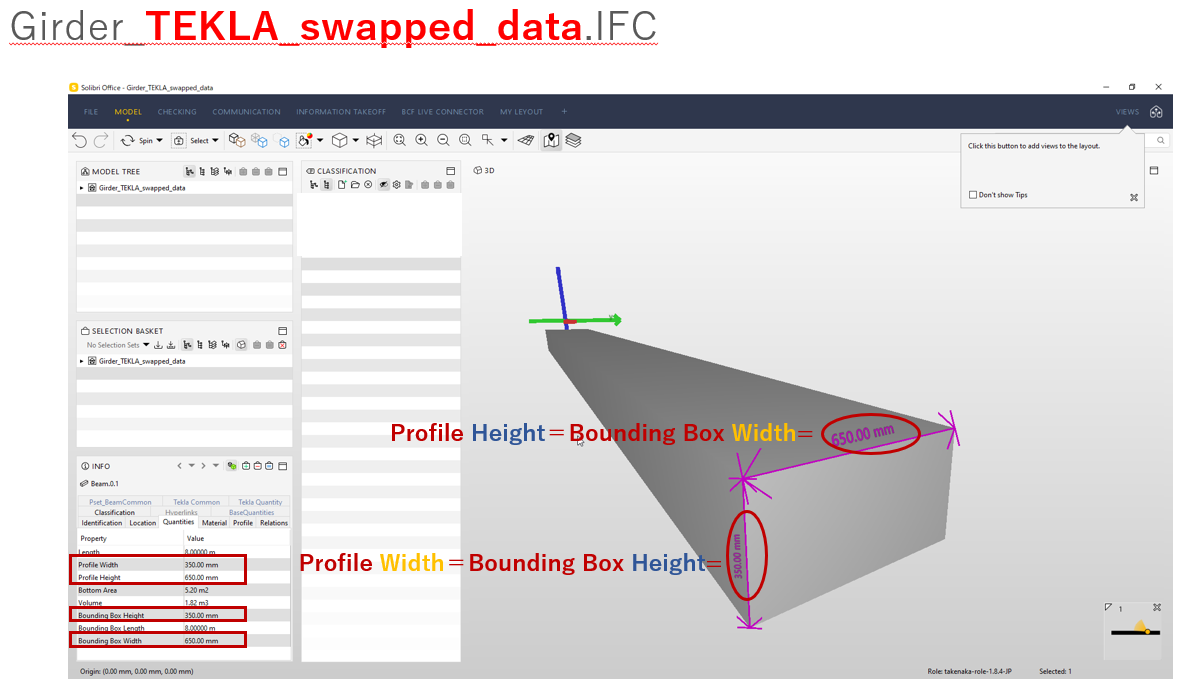Activate the Spin navigation tool icon
The height and width of the screenshot is (690, 1200).
(128, 141)
